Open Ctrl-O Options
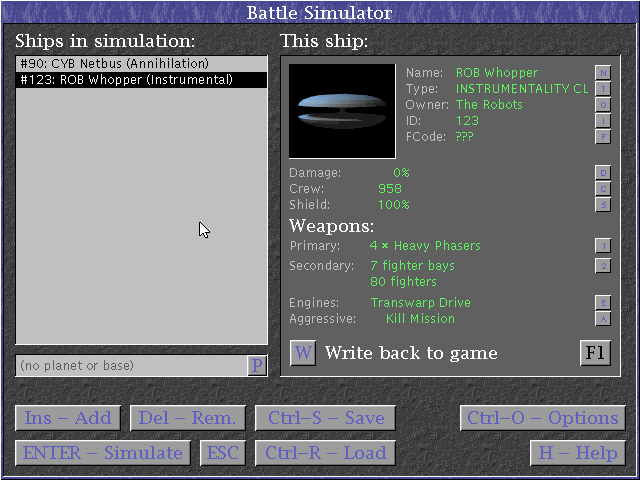 point(543,418)
